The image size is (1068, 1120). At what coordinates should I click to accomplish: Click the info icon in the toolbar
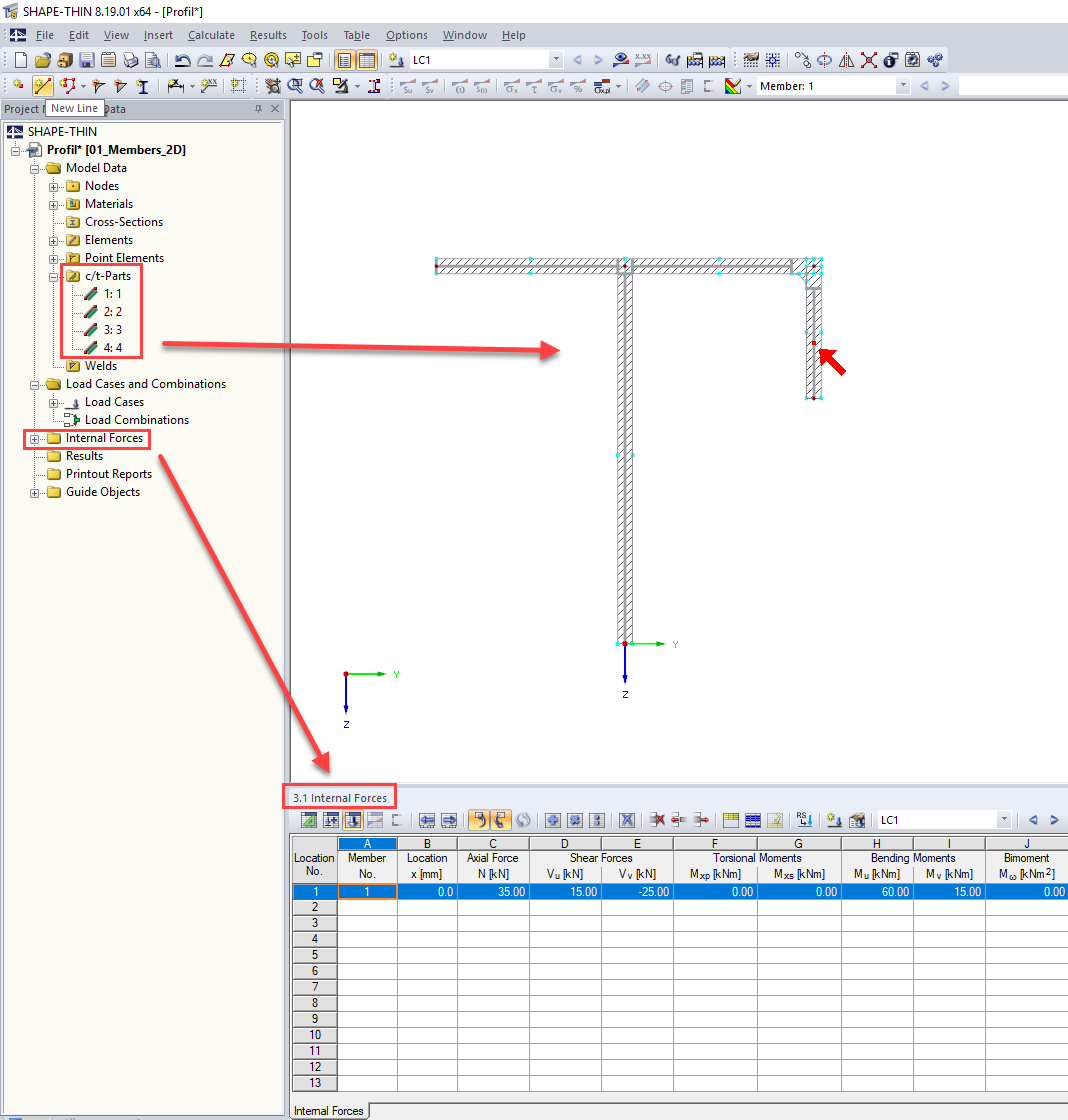pyautogui.click(x=890, y=60)
